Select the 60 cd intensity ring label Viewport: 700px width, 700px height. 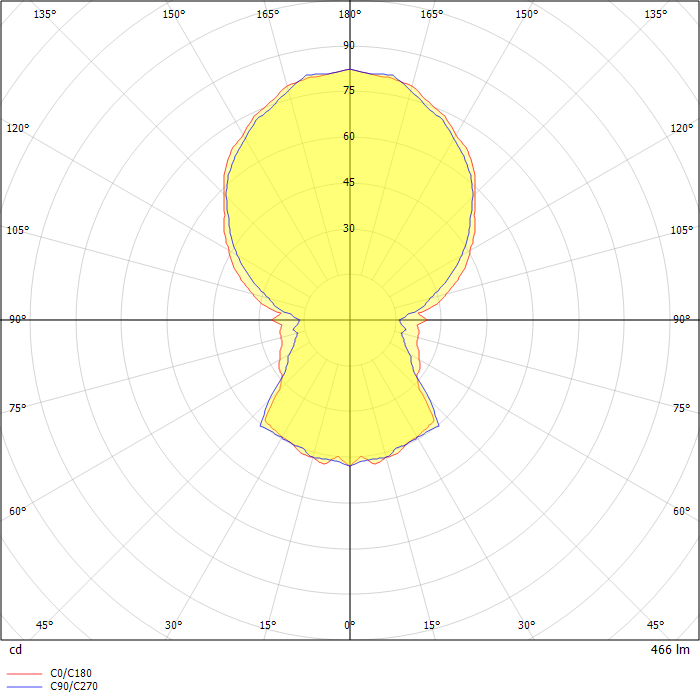(349, 136)
